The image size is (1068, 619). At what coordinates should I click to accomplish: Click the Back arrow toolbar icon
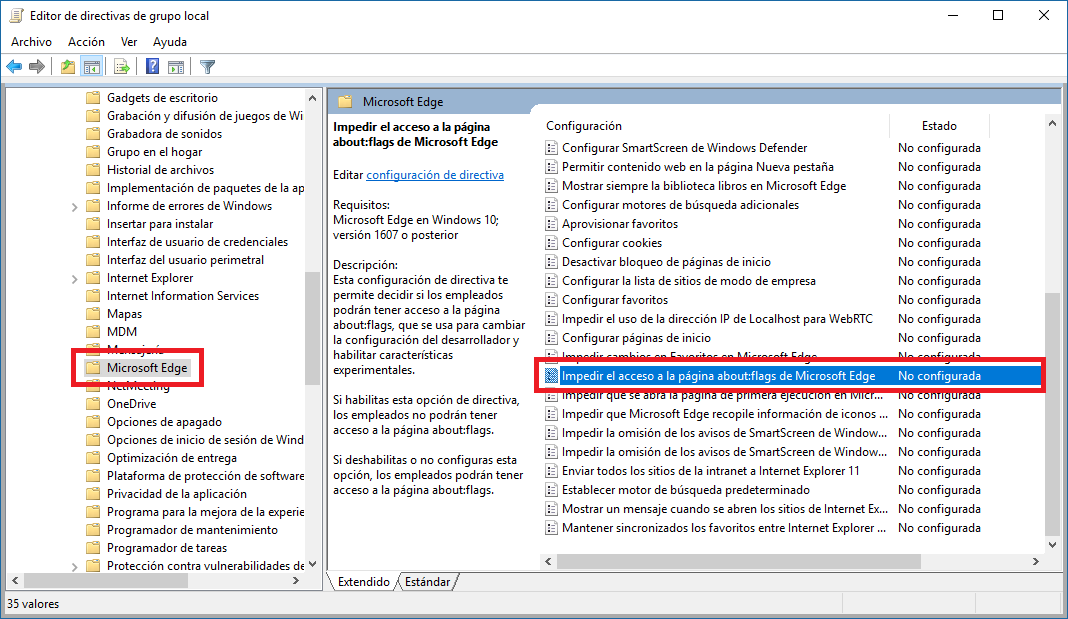(14, 67)
